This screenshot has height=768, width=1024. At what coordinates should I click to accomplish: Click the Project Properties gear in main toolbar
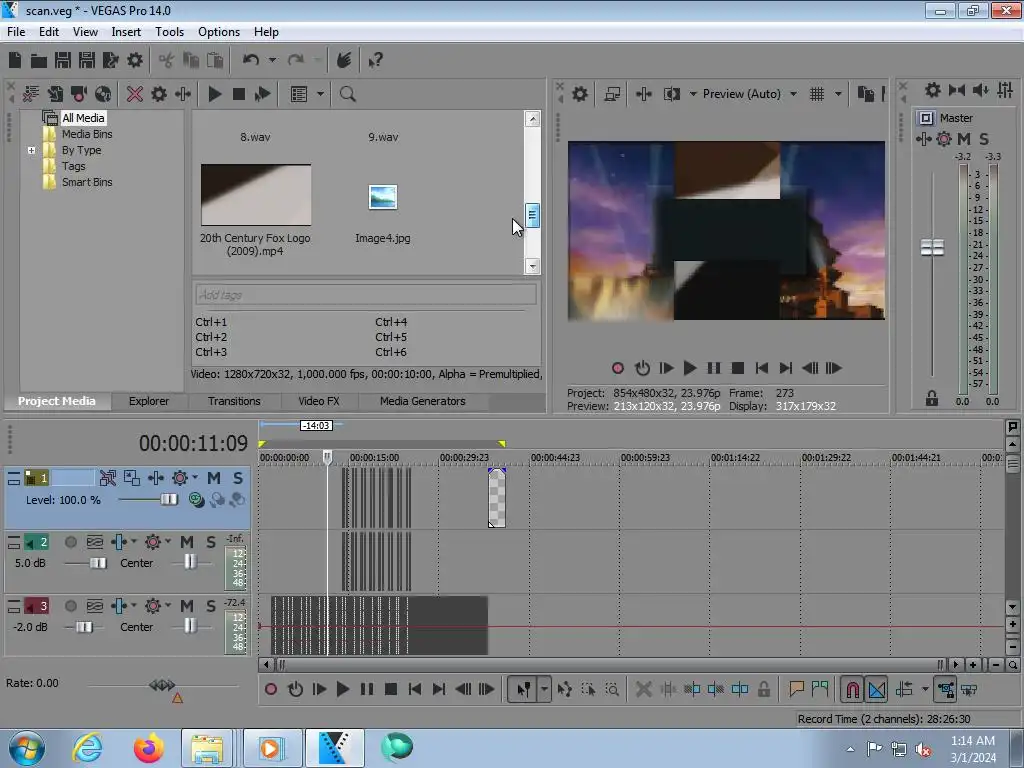pyautogui.click(x=135, y=61)
